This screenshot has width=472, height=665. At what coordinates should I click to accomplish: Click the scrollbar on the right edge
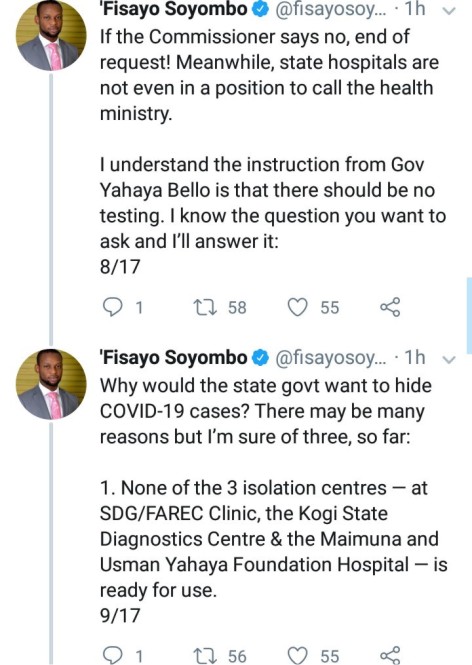[x=469, y=316]
